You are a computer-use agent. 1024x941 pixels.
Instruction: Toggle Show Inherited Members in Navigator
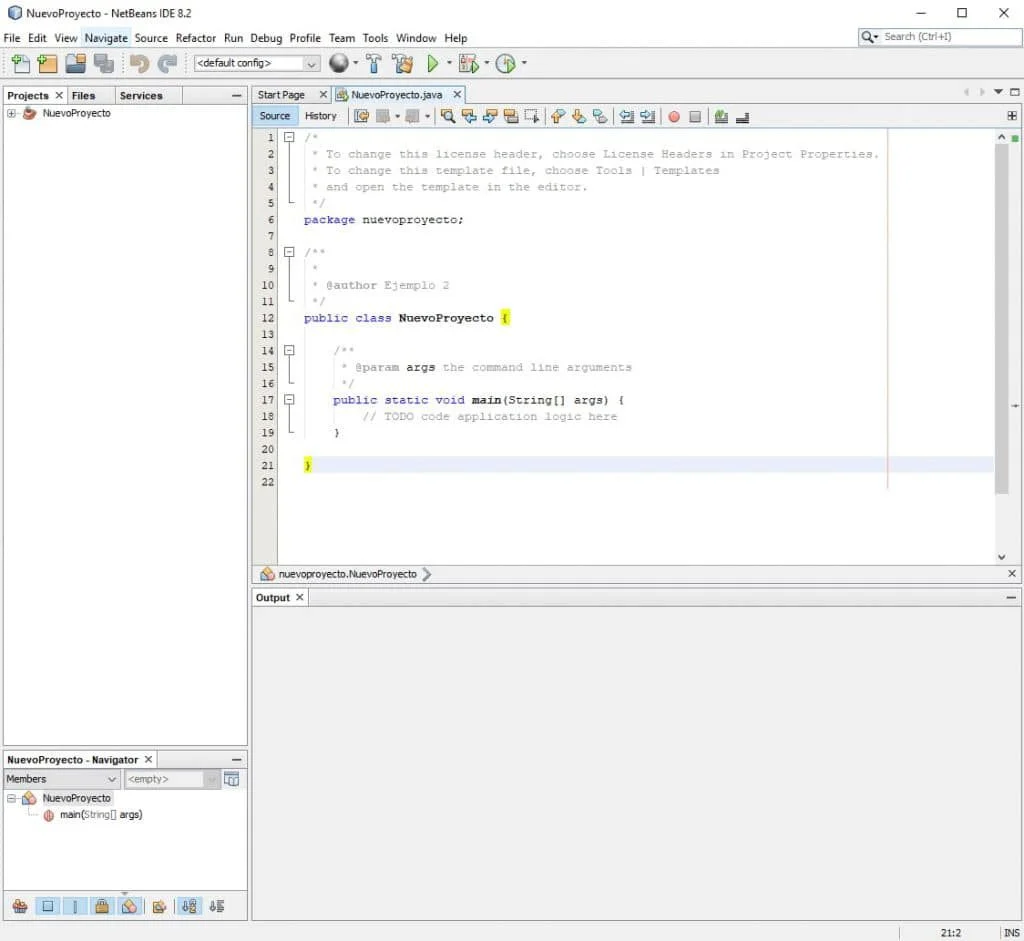[x=20, y=906]
